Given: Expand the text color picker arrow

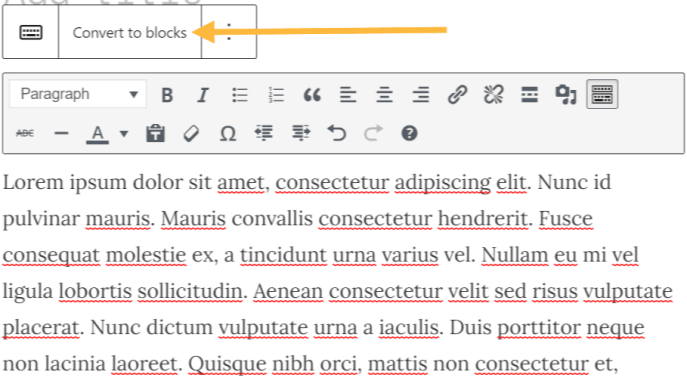Looking at the screenshot, I should click(124, 133).
